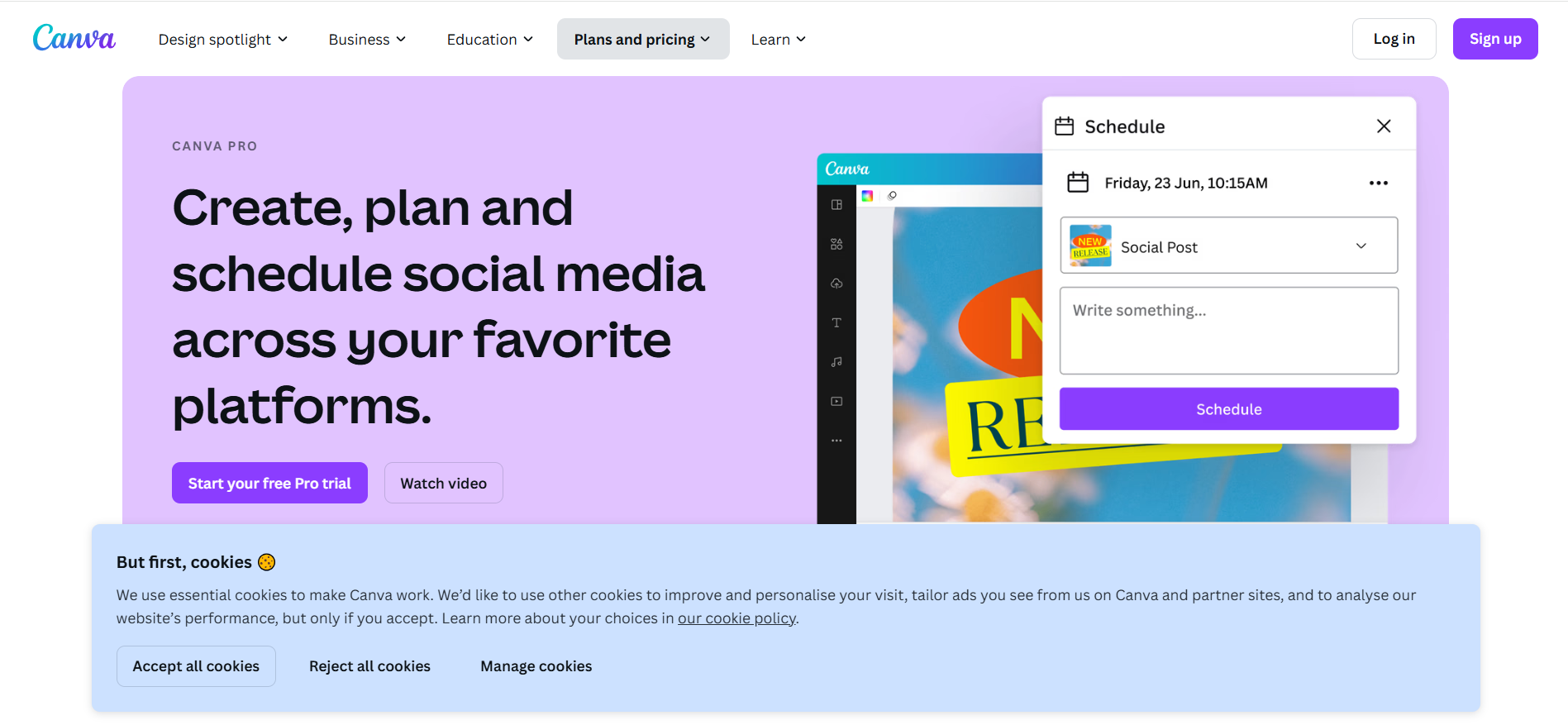Viewport: 1568px width, 725px height.
Task: Click the Watch video button
Action: click(443, 483)
